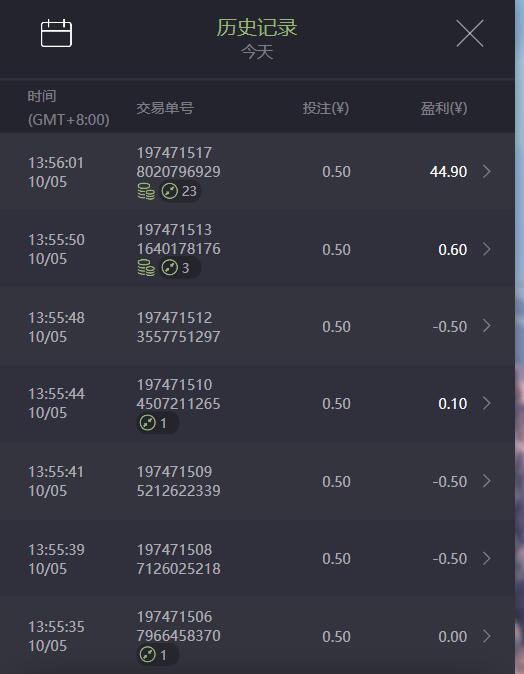524x674 pixels.
Task: Open the calendar date picker icon
Action: (56, 33)
